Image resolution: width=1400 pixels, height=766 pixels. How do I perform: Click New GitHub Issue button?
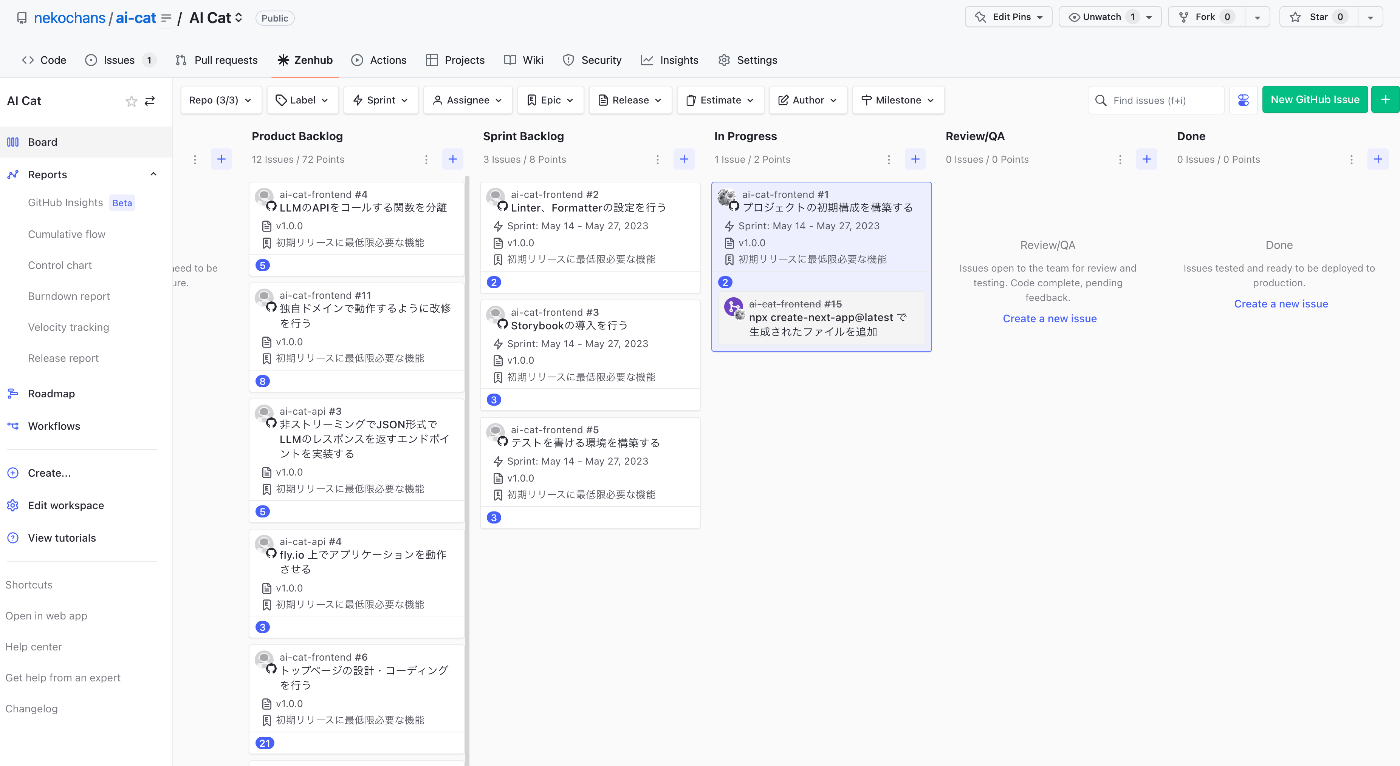1314,100
